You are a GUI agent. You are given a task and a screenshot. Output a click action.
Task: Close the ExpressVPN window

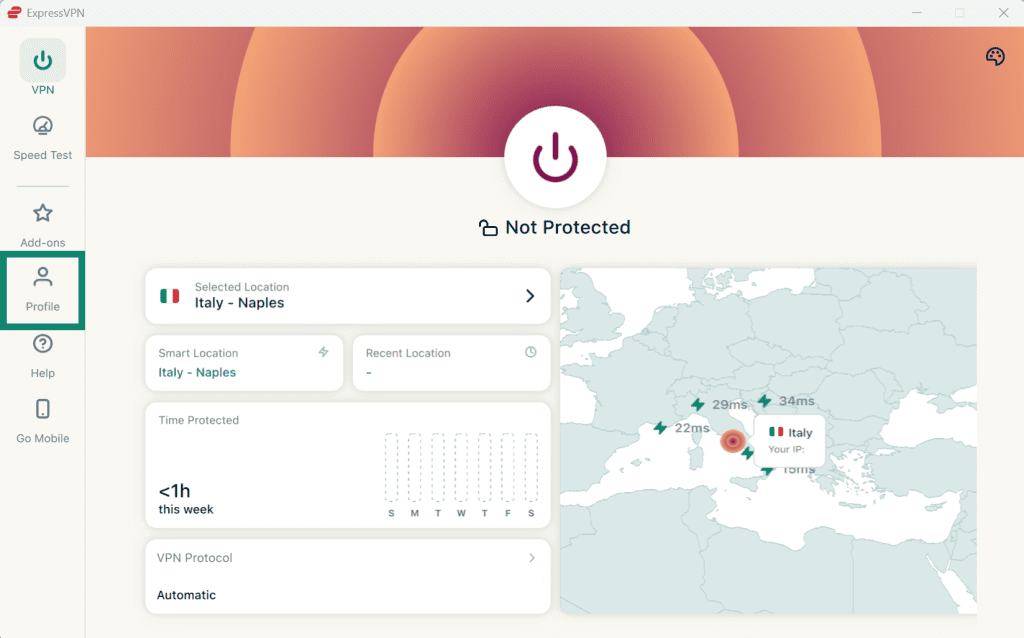[1003, 12]
